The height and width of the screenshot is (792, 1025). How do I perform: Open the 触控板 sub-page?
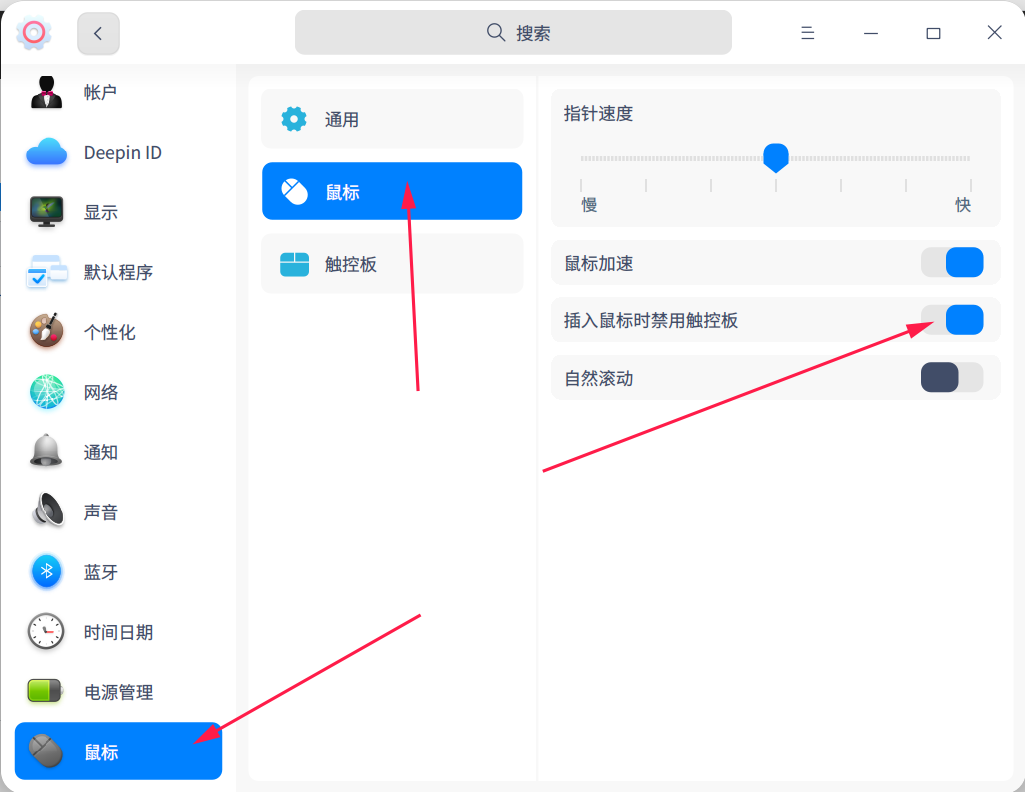click(x=392, y=264)
